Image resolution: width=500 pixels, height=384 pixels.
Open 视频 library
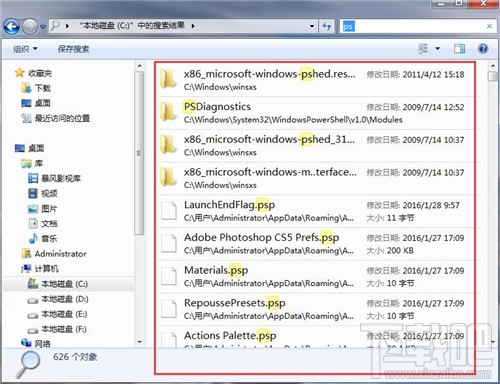pyautogui.click(x=43, y=193)
